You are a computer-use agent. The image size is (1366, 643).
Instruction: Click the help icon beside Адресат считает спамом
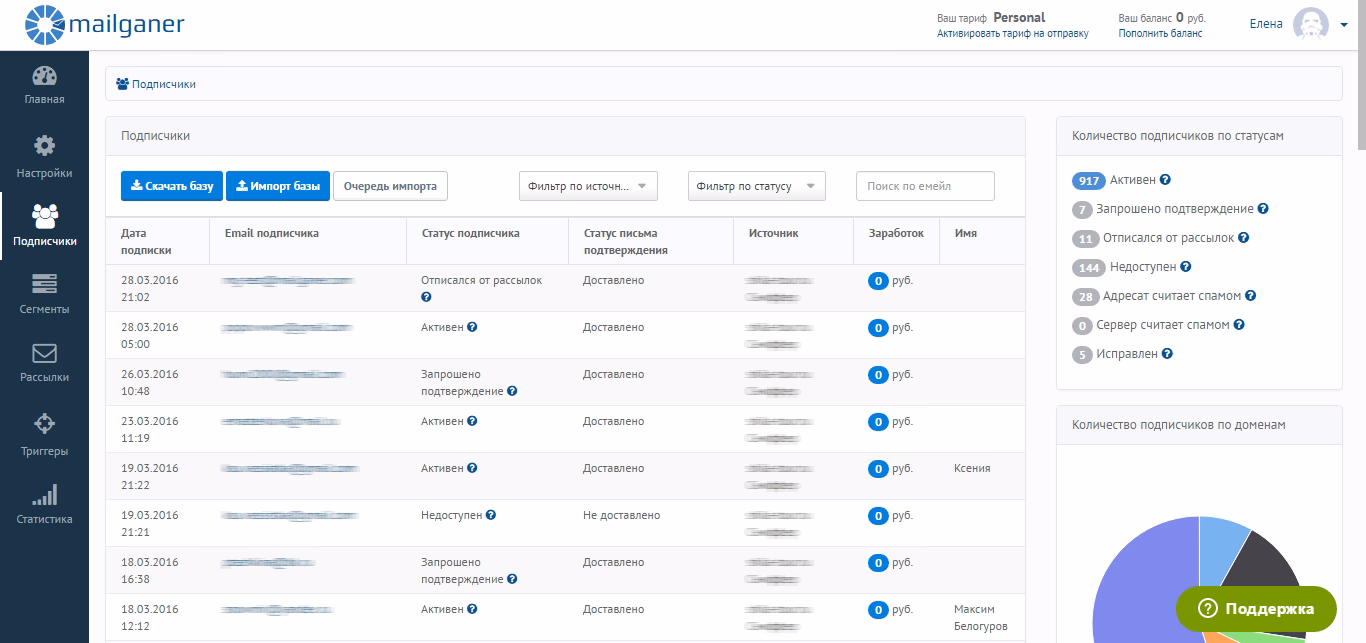[1249, 296]
